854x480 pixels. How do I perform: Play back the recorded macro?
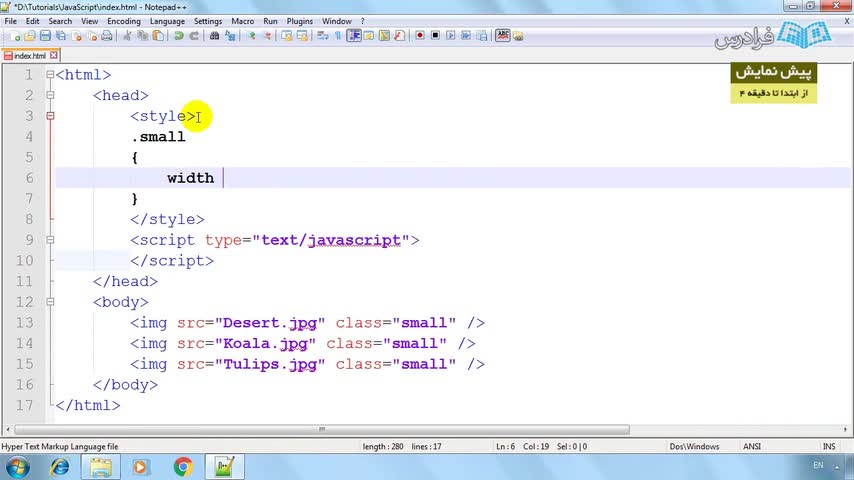[450, 35]
